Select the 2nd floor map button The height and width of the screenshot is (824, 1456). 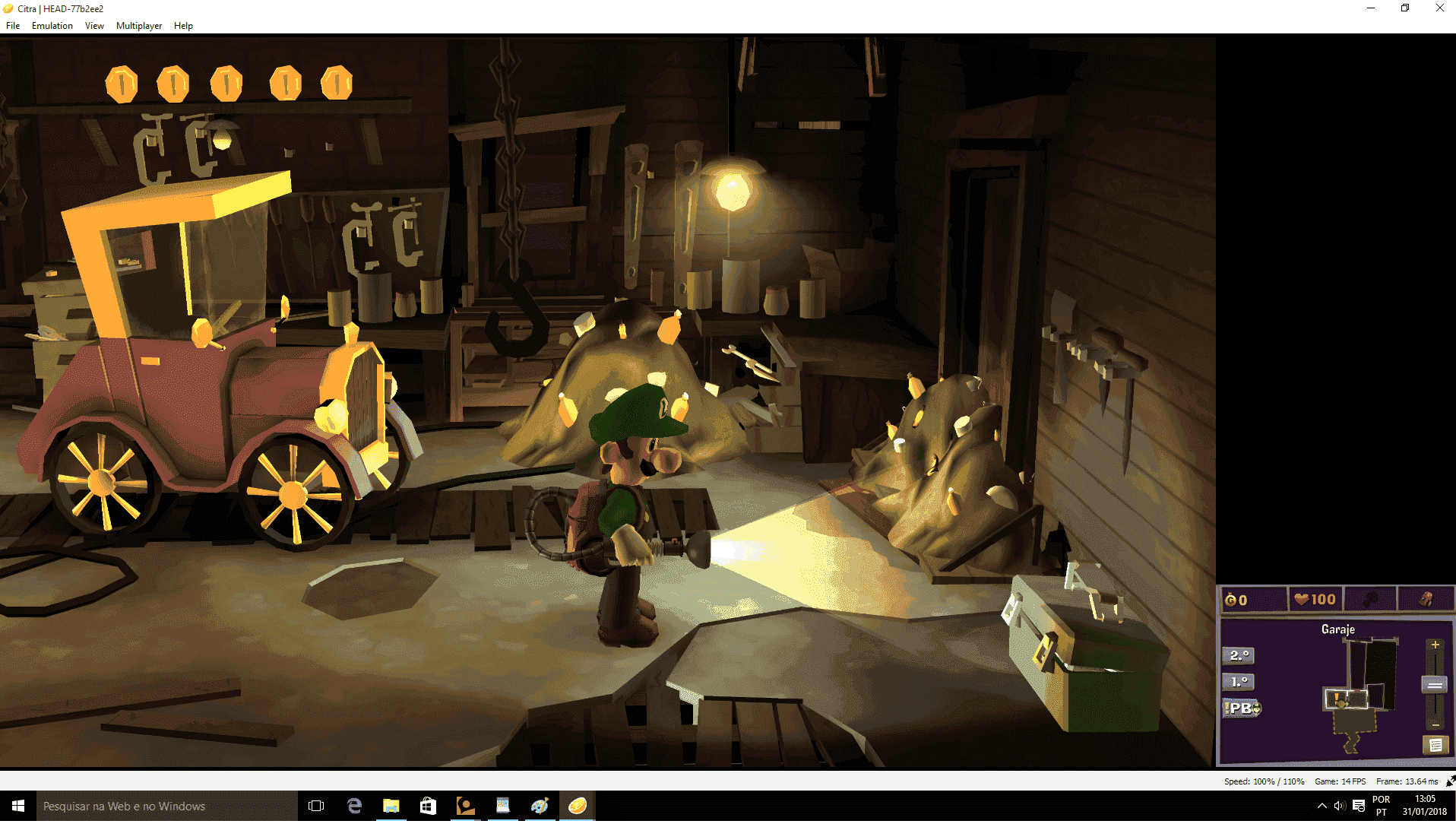coord(1238,655)
